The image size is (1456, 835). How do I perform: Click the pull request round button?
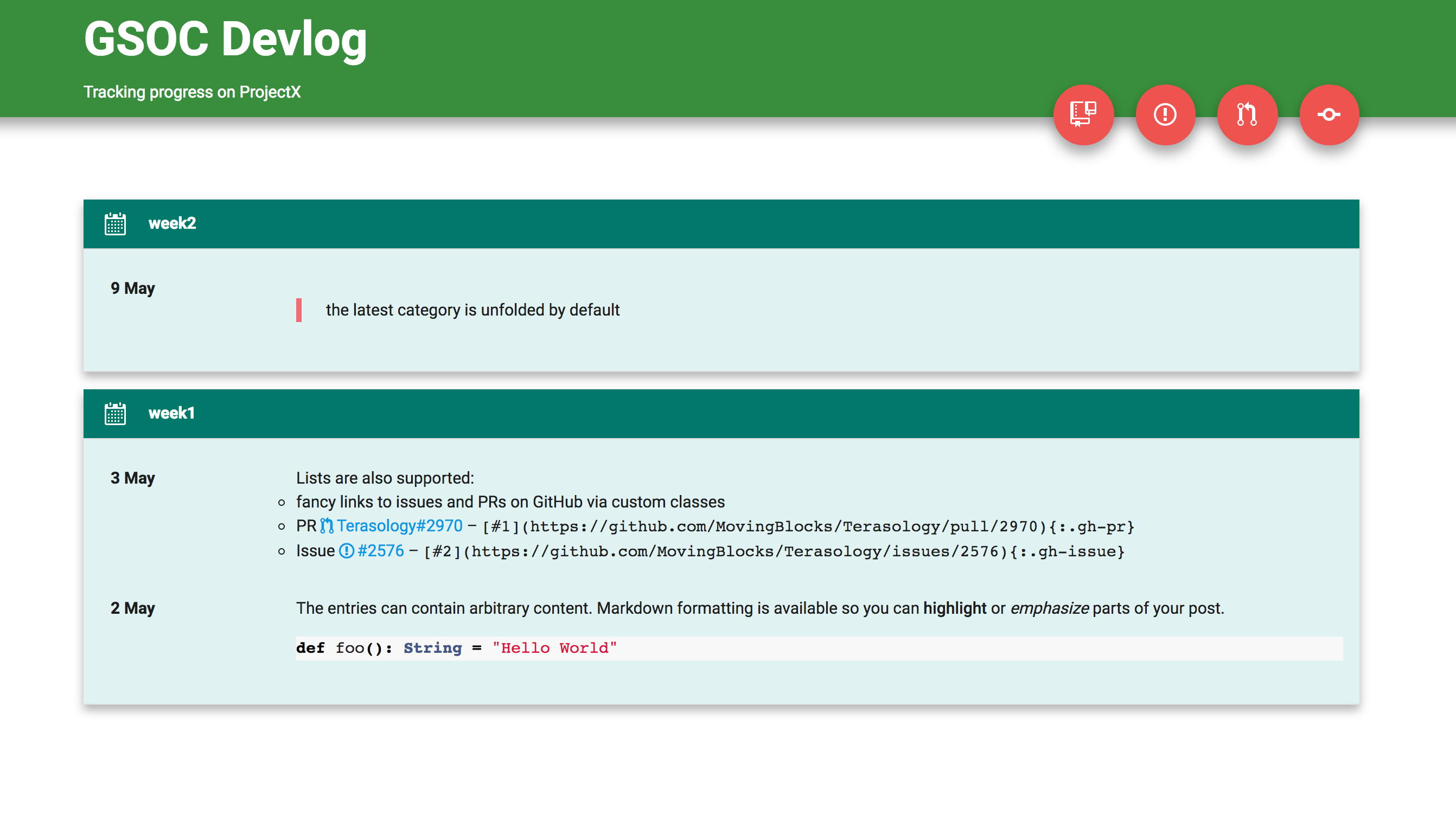point(1247,115)
